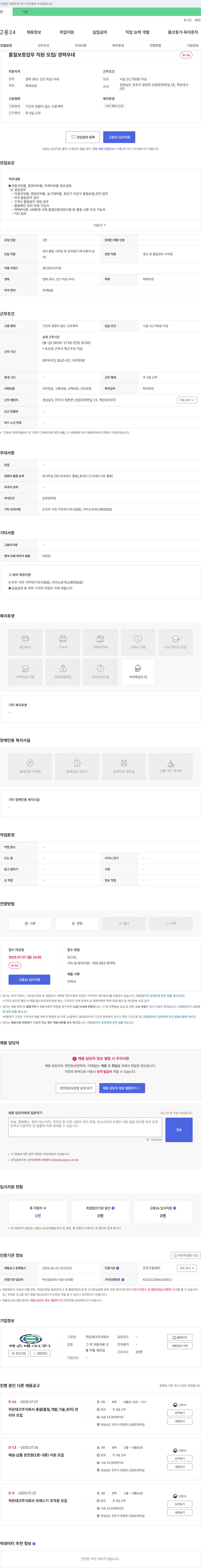Click the 자녀 학자금 지원 icon
This screenshot has height=1568, width=201.
click(x=175, y=642)
